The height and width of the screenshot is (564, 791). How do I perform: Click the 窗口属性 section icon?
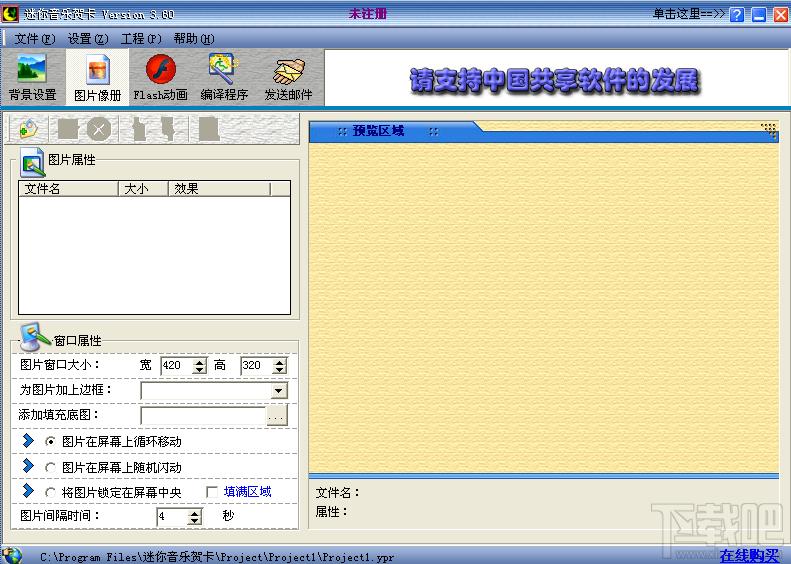click(x=34, y=337)
